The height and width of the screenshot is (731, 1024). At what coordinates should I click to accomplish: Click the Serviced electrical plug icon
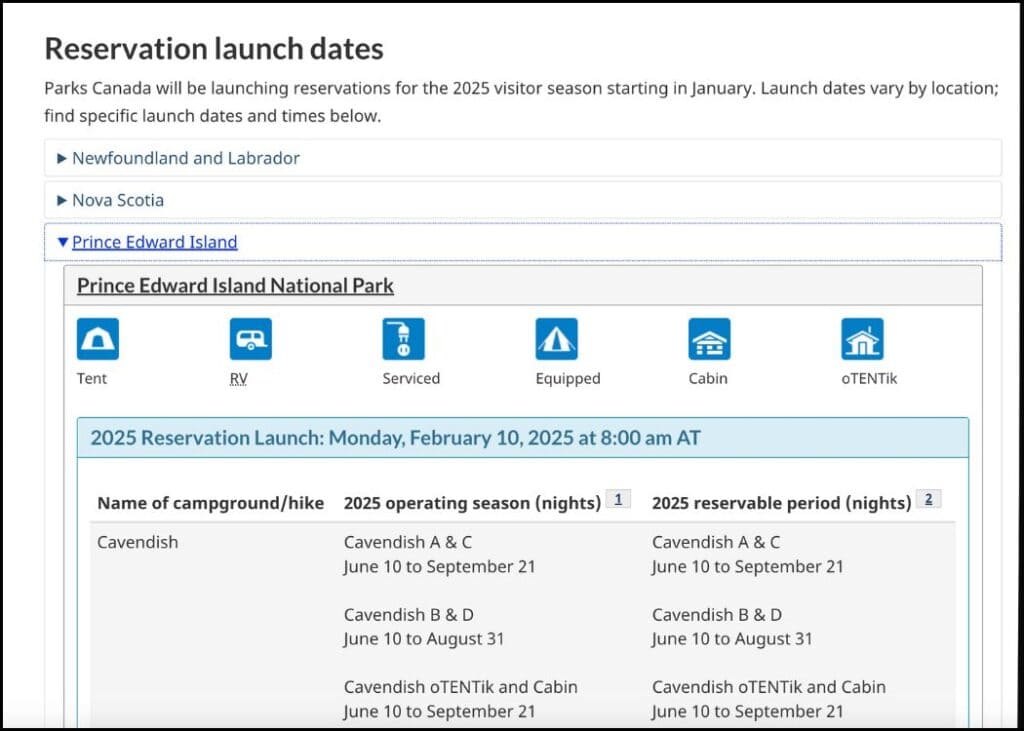[404, 339]
